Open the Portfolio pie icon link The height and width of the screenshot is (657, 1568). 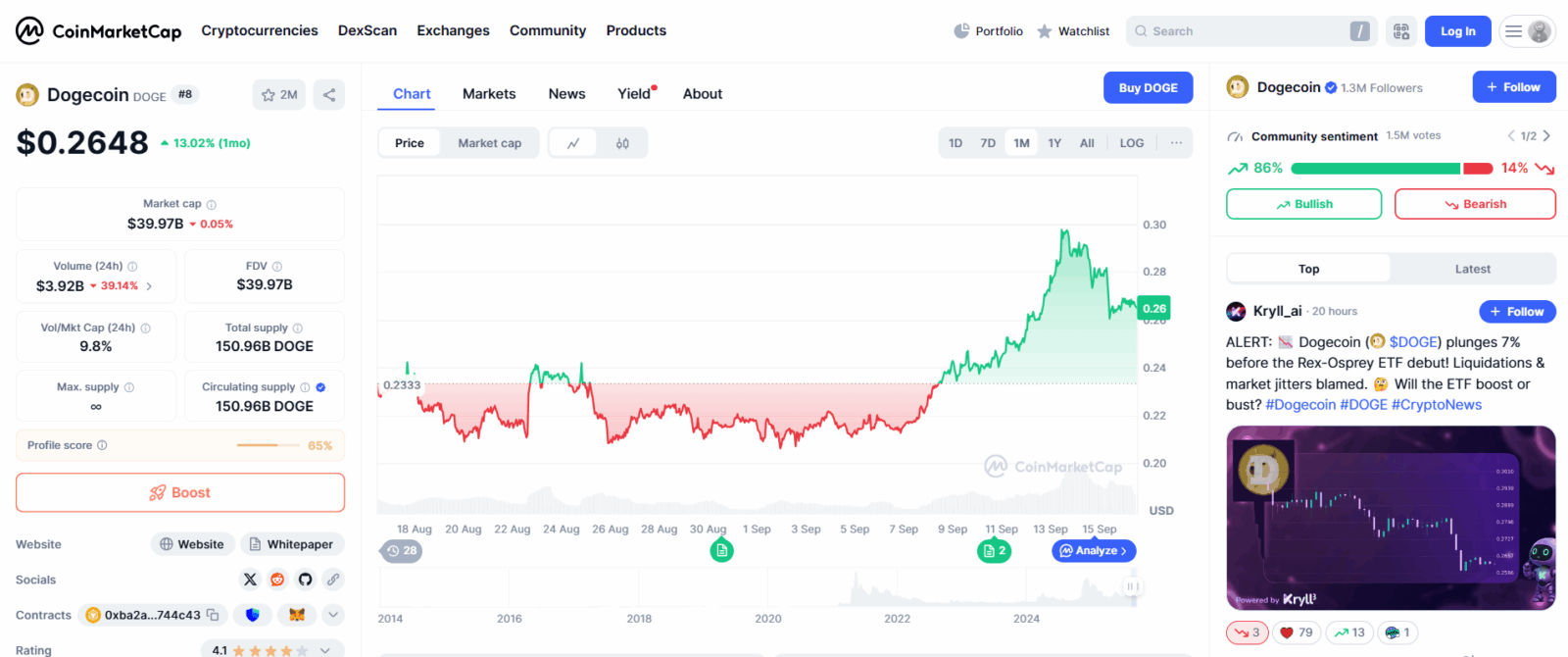(x=988, y=31)
